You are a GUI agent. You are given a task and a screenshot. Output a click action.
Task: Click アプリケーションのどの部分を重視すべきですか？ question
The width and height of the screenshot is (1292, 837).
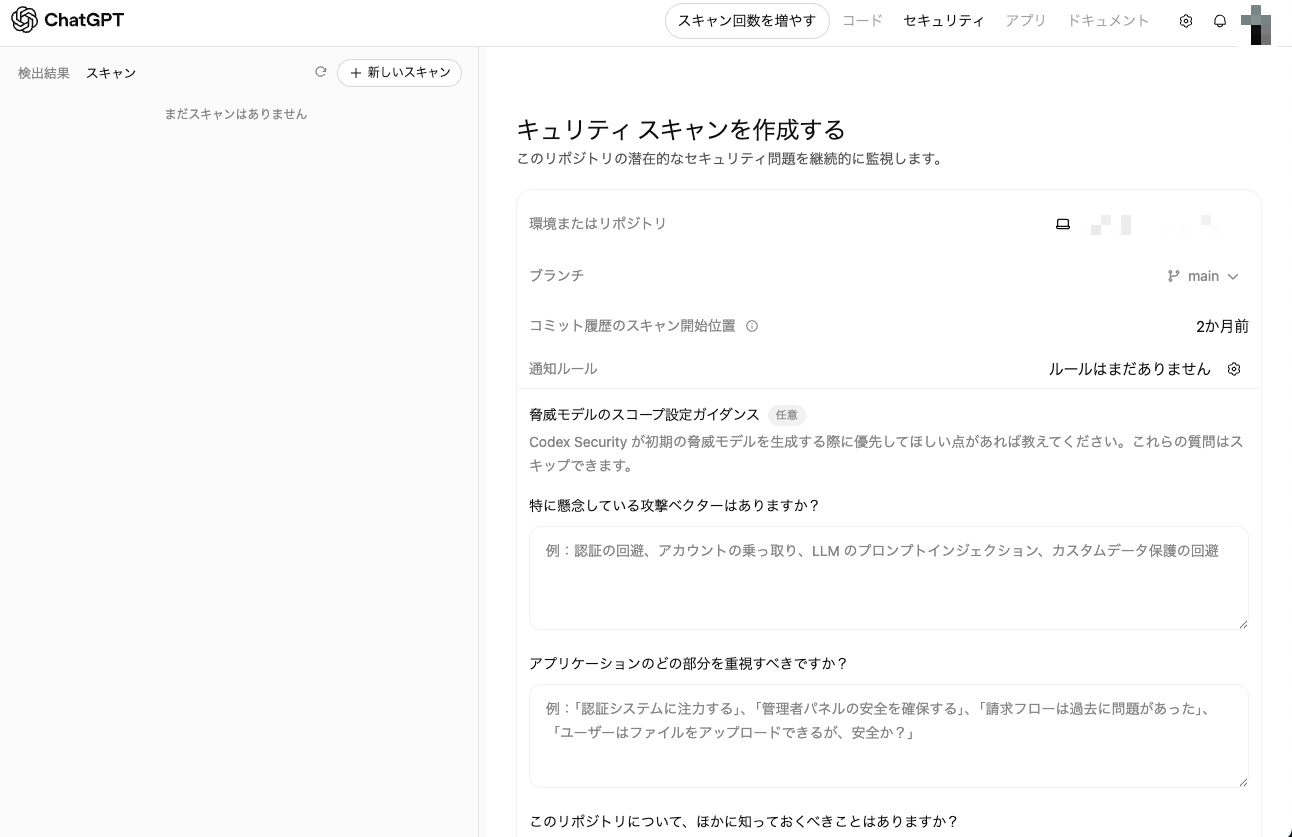688,663
